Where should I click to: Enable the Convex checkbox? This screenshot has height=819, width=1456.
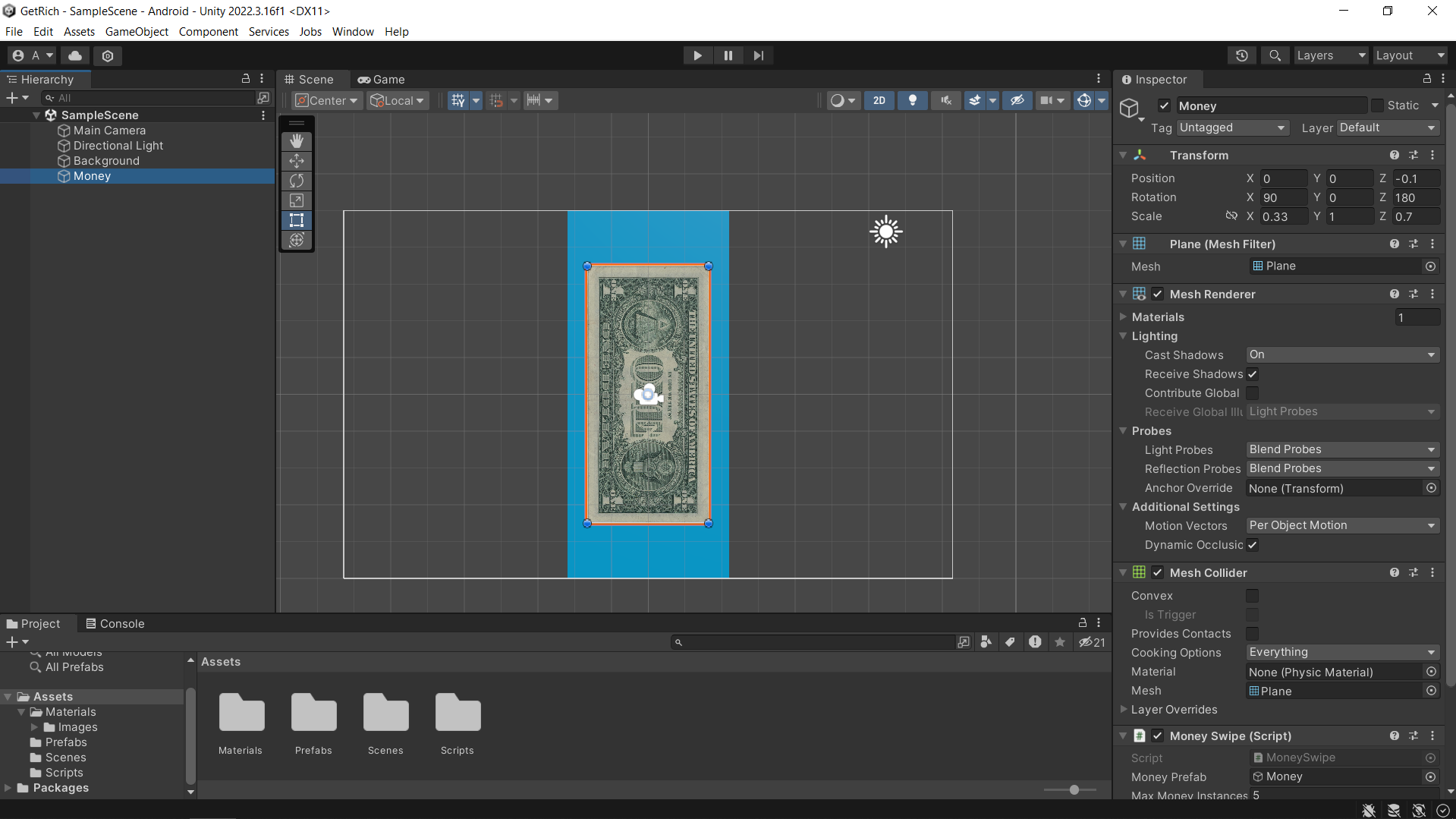click(x=1253, y=596)
